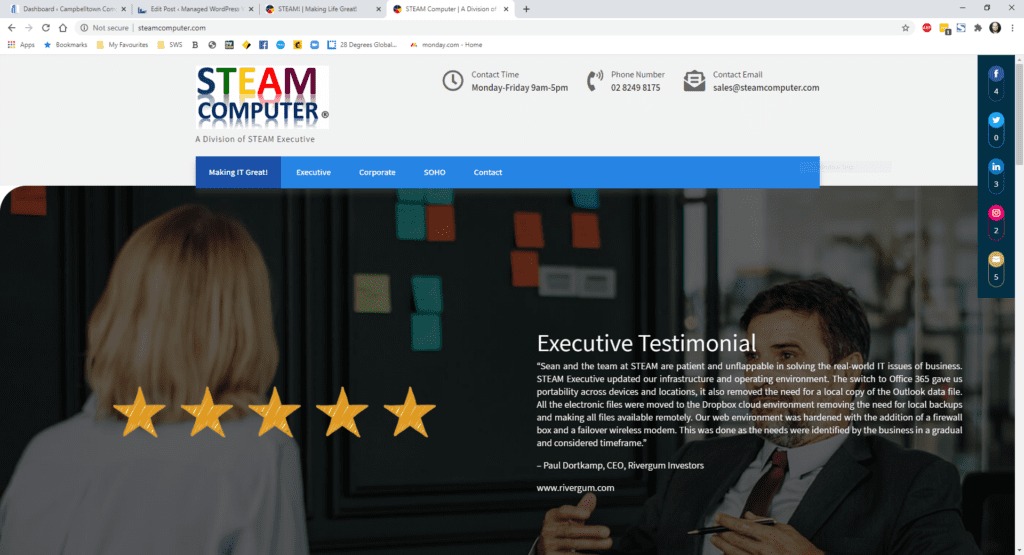
Task: Click the www.rivergum.com link
Action: (x=575, y=488)
